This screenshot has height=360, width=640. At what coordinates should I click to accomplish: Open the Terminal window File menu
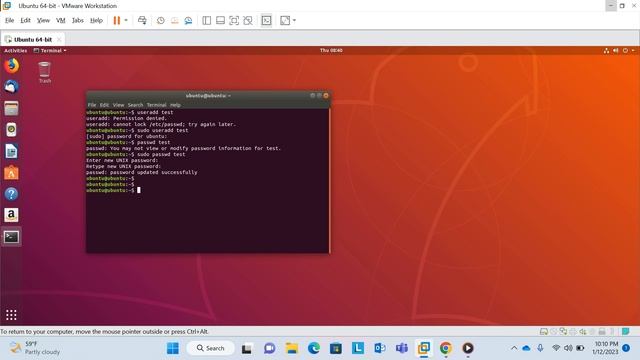coord(92,105)
